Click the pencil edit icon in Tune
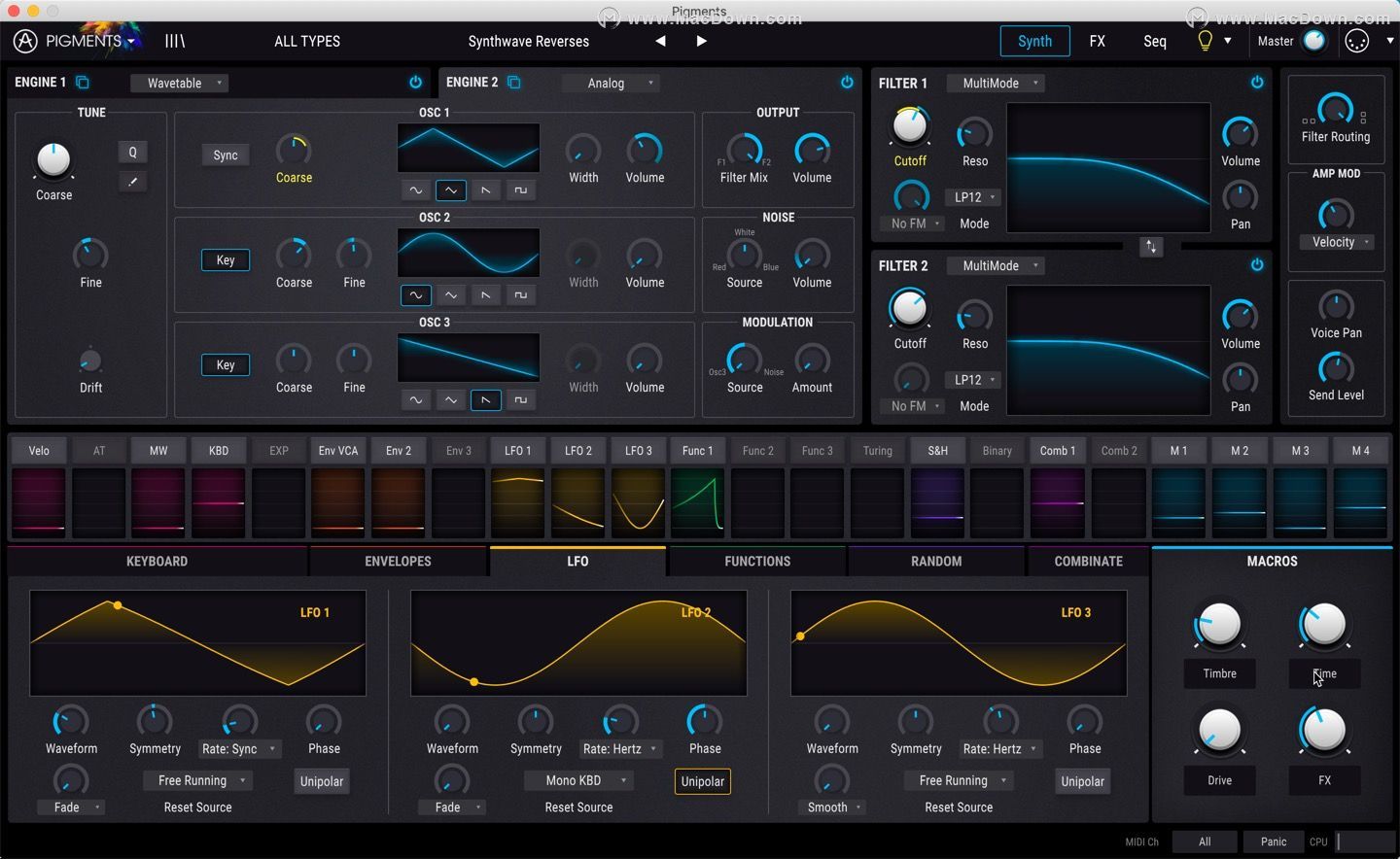The width and height of the screenshot is (1400, 859). tap(133, 182)
